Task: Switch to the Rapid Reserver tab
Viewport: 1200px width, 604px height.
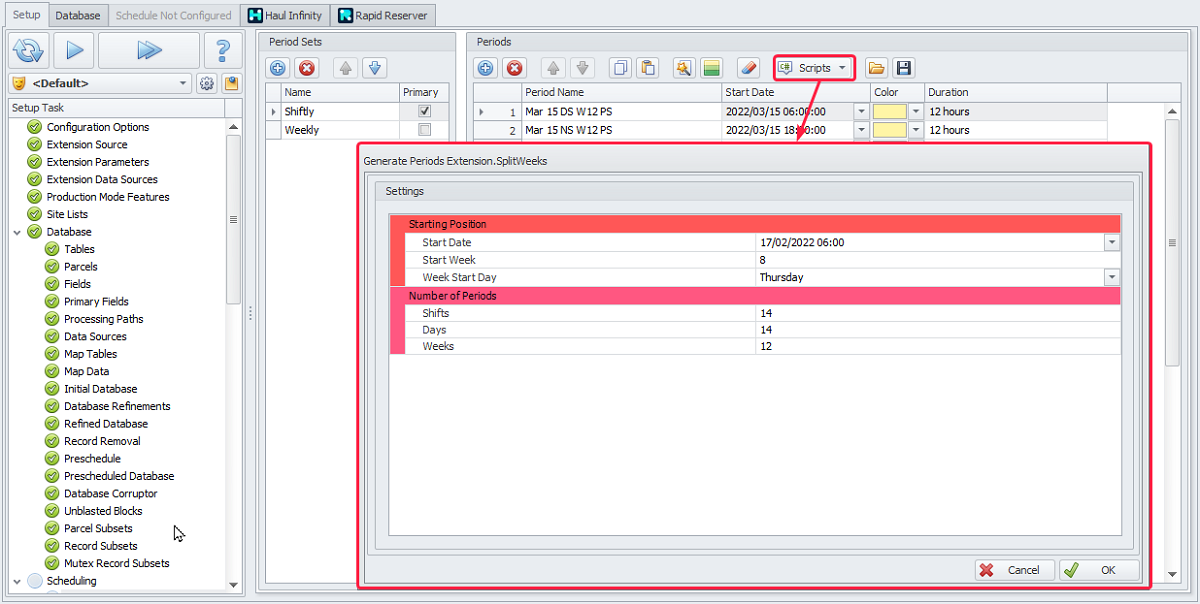Action: [x=381, y=15]
